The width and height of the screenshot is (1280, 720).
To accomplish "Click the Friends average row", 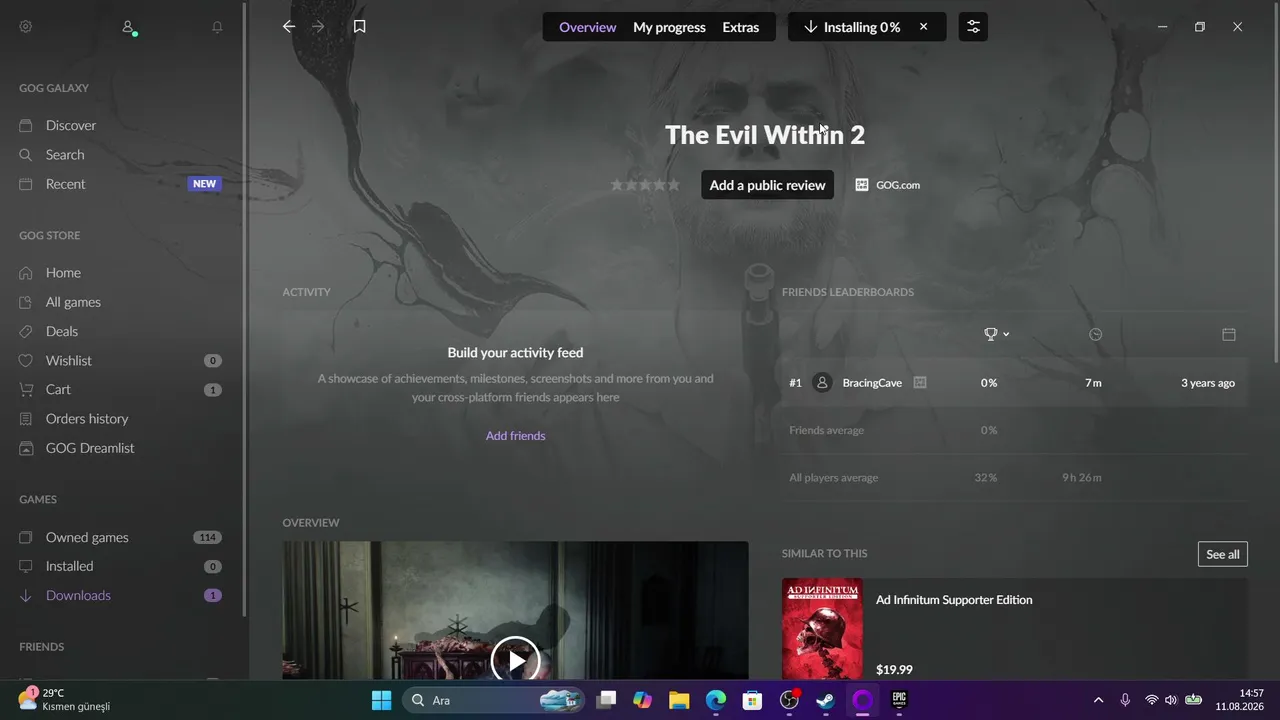I will [1015, 430].
